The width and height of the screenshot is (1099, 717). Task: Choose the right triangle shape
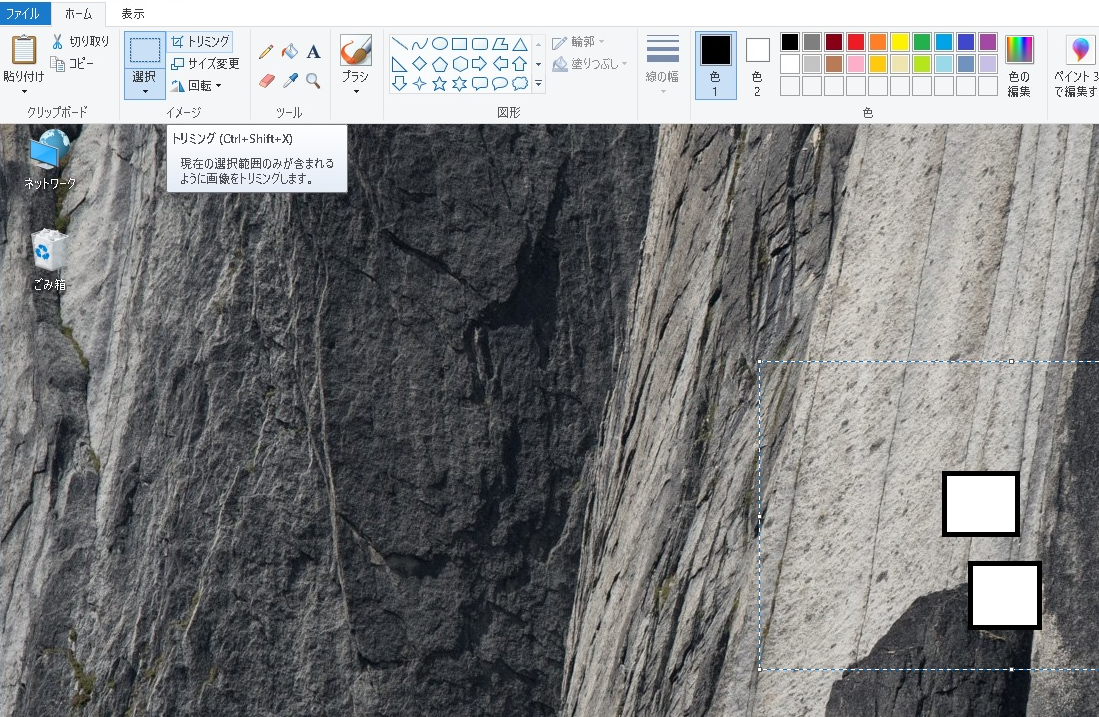click(x=400, y=64)
